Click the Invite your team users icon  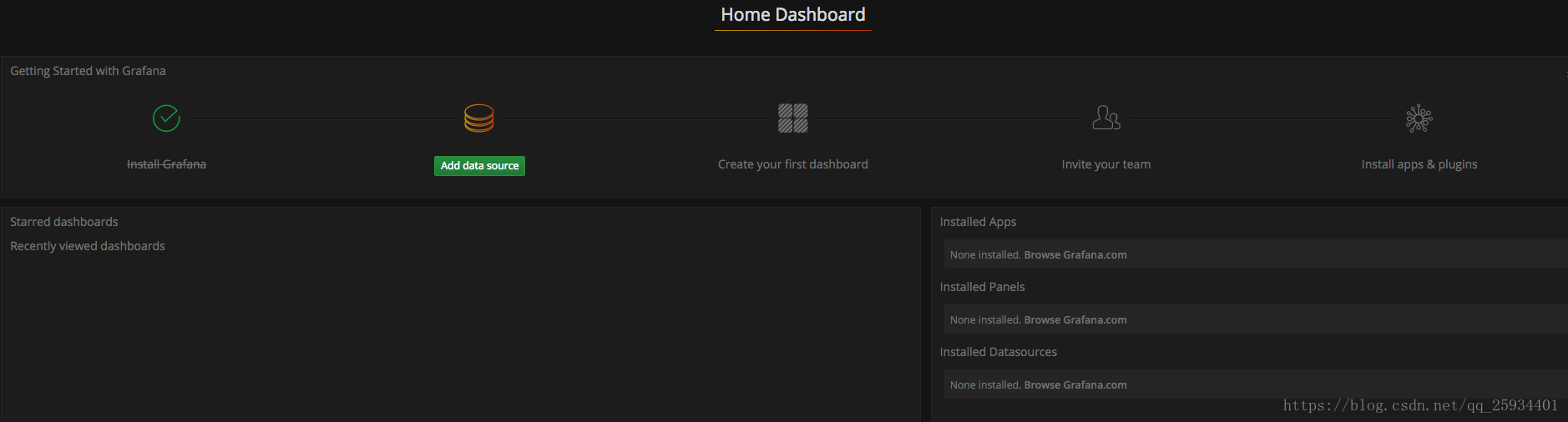point(1106,118)
